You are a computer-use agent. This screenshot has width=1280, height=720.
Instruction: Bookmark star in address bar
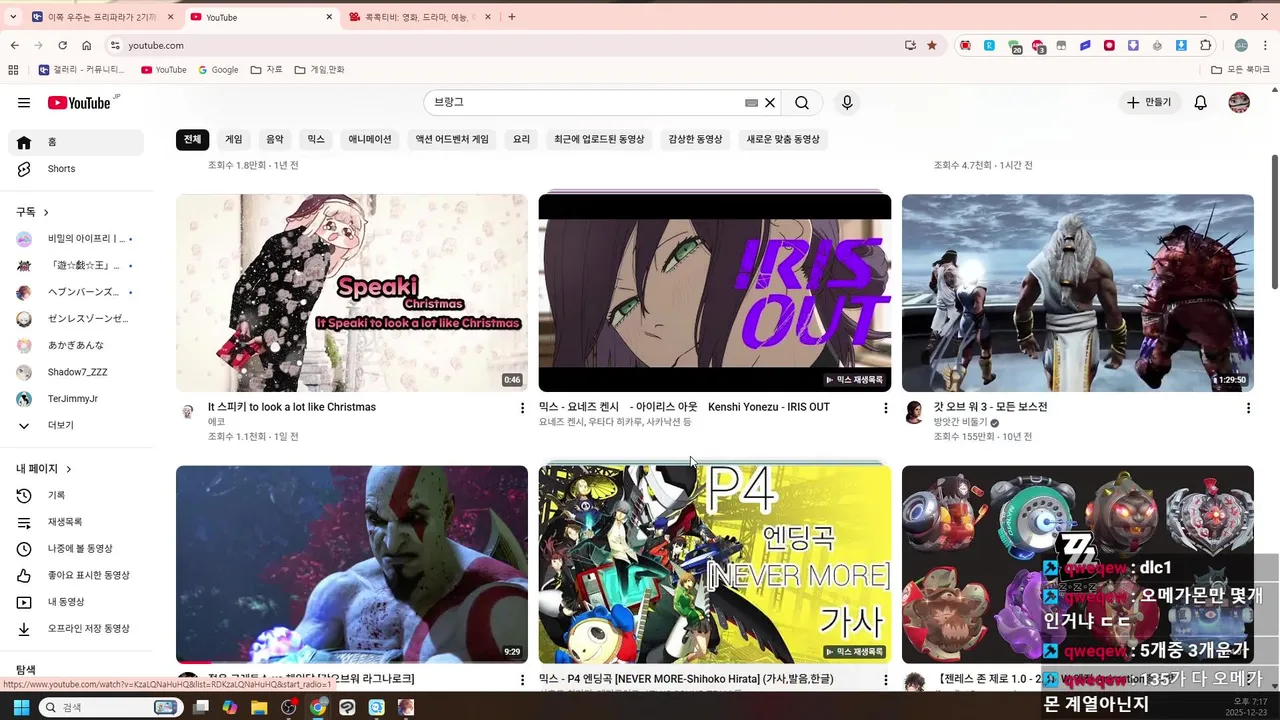click(932, 45)
